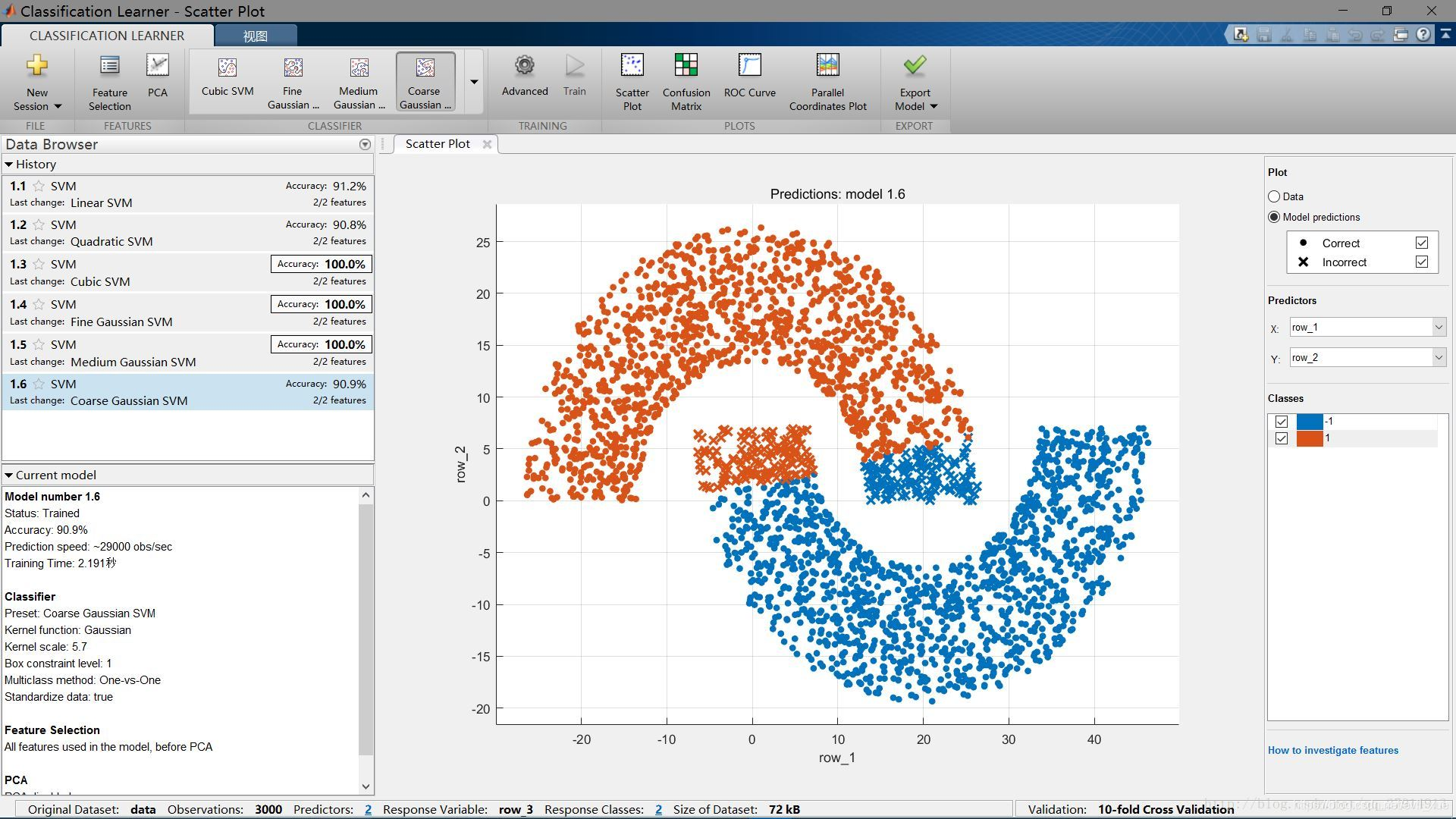1456x819 pixels.
Task: Toggle the Correct predictions checkbox
Action: click(1422, 243)
